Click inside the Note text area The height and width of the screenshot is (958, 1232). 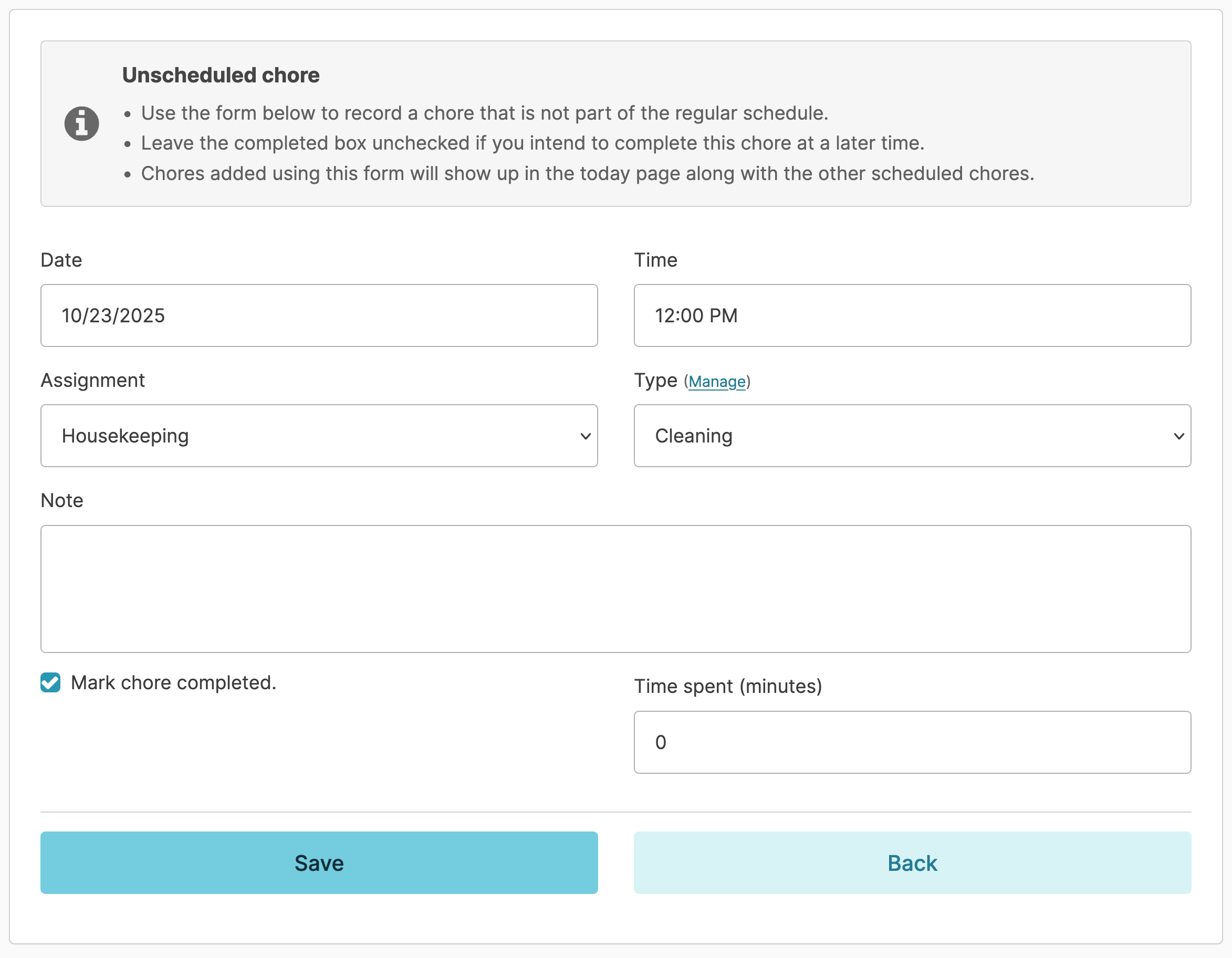(x=615, y=588)
